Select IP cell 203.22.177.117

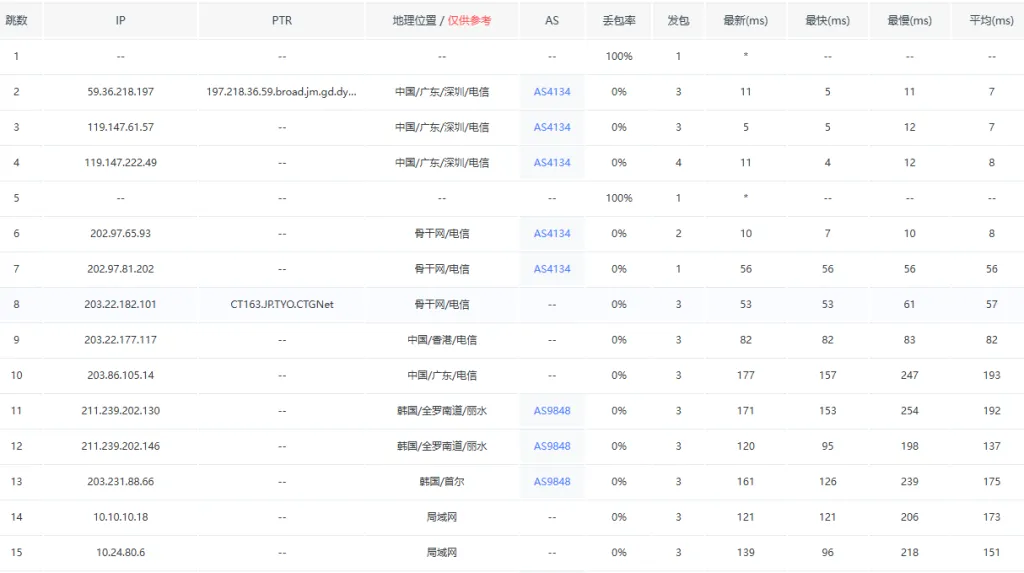point(120,340)
